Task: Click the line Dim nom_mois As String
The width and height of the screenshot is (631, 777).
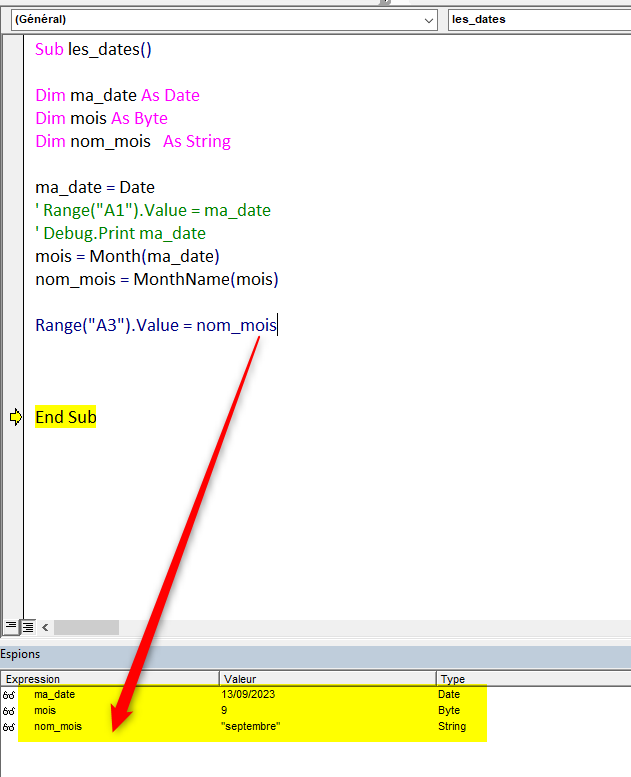Action: [x=133, y=141]
